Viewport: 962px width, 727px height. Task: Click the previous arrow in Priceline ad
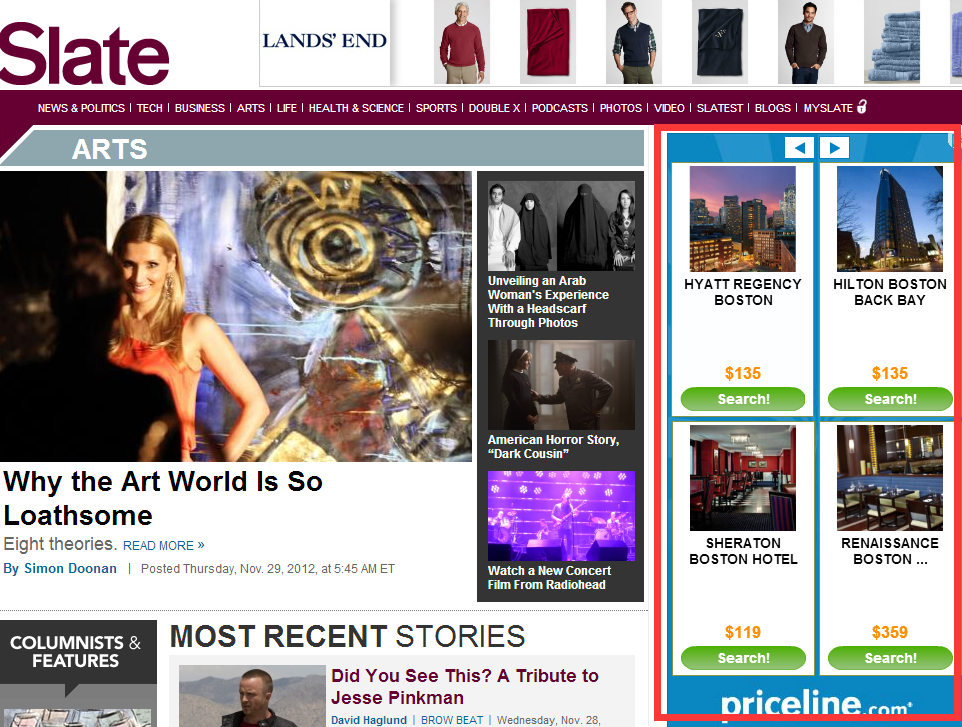(799, 148)
